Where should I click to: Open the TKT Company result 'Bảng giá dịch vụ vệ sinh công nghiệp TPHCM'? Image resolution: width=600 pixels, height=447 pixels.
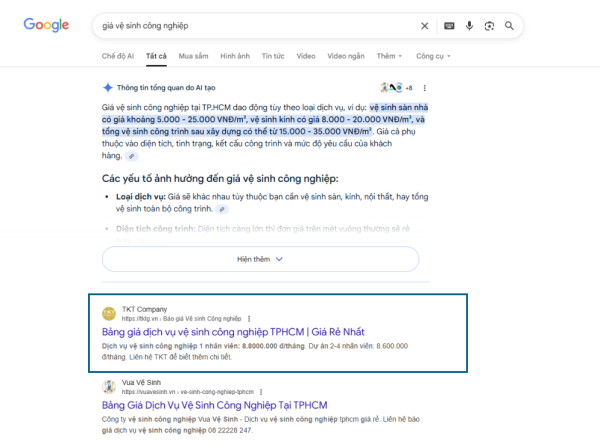pyautogui.click(x=233, y=332)
